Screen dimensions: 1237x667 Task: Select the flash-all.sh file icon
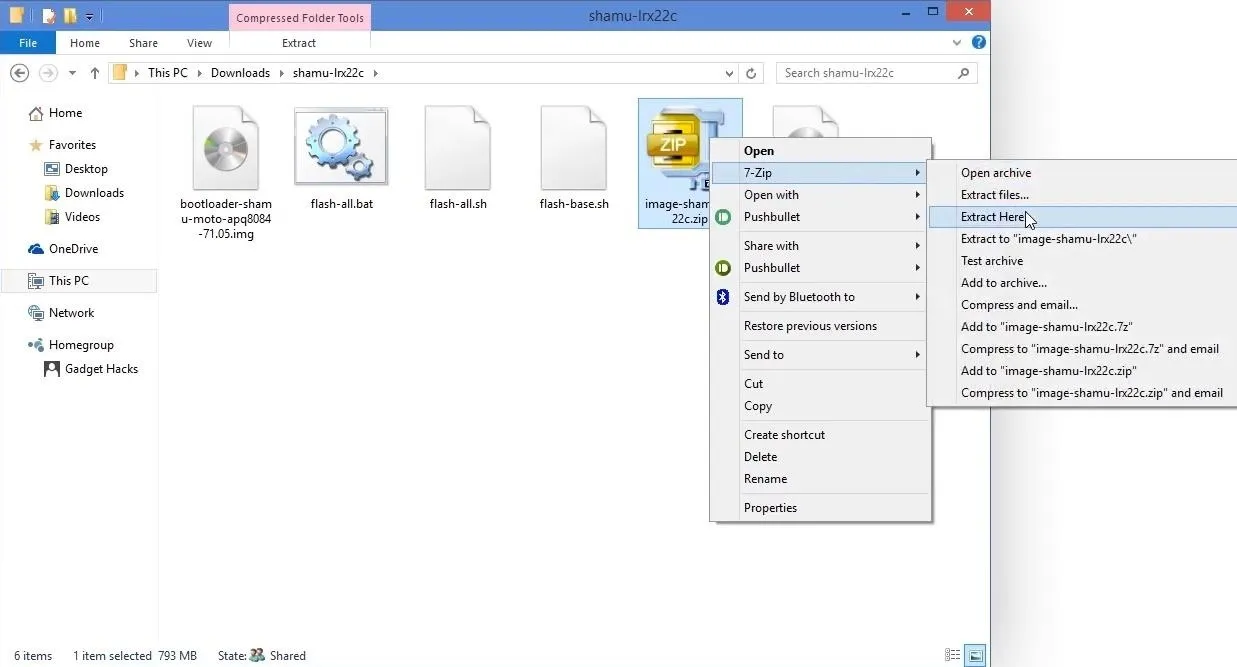(x=457, y=148)
